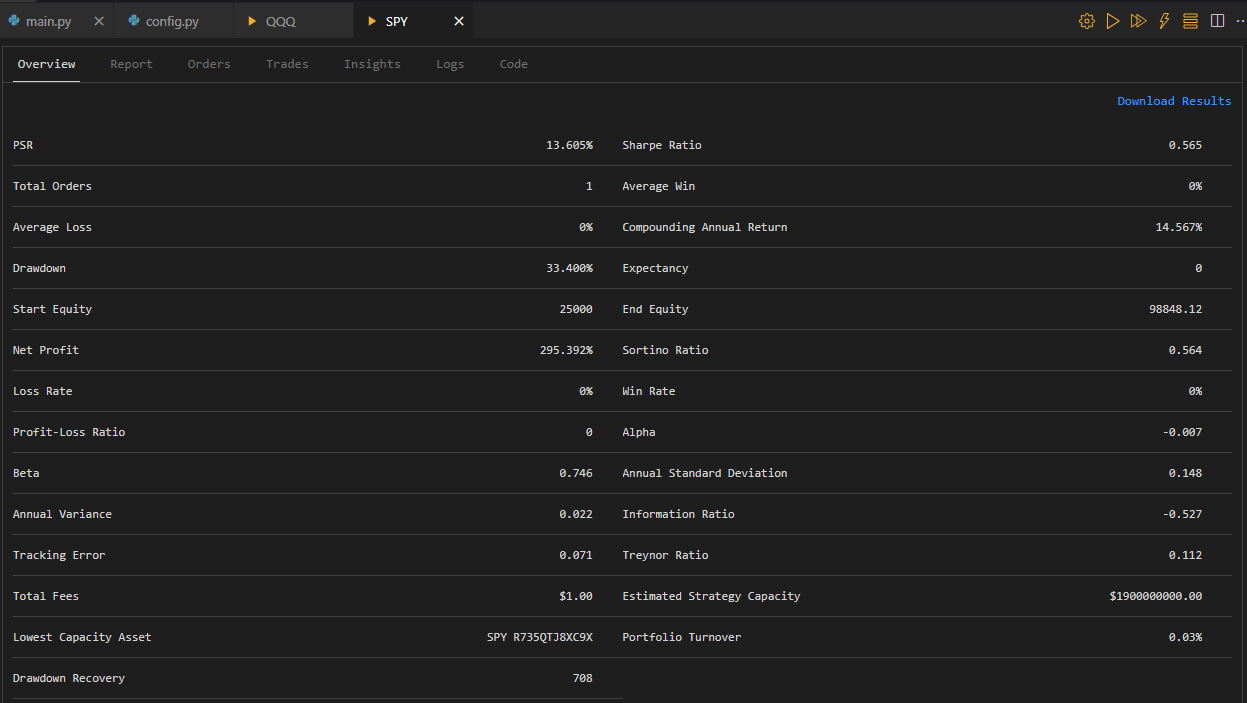Image resolution: width=1247 pixels, height=703 pixels.
Task: Click the PSR value 13.605%
Action: (x=569, y=145)
